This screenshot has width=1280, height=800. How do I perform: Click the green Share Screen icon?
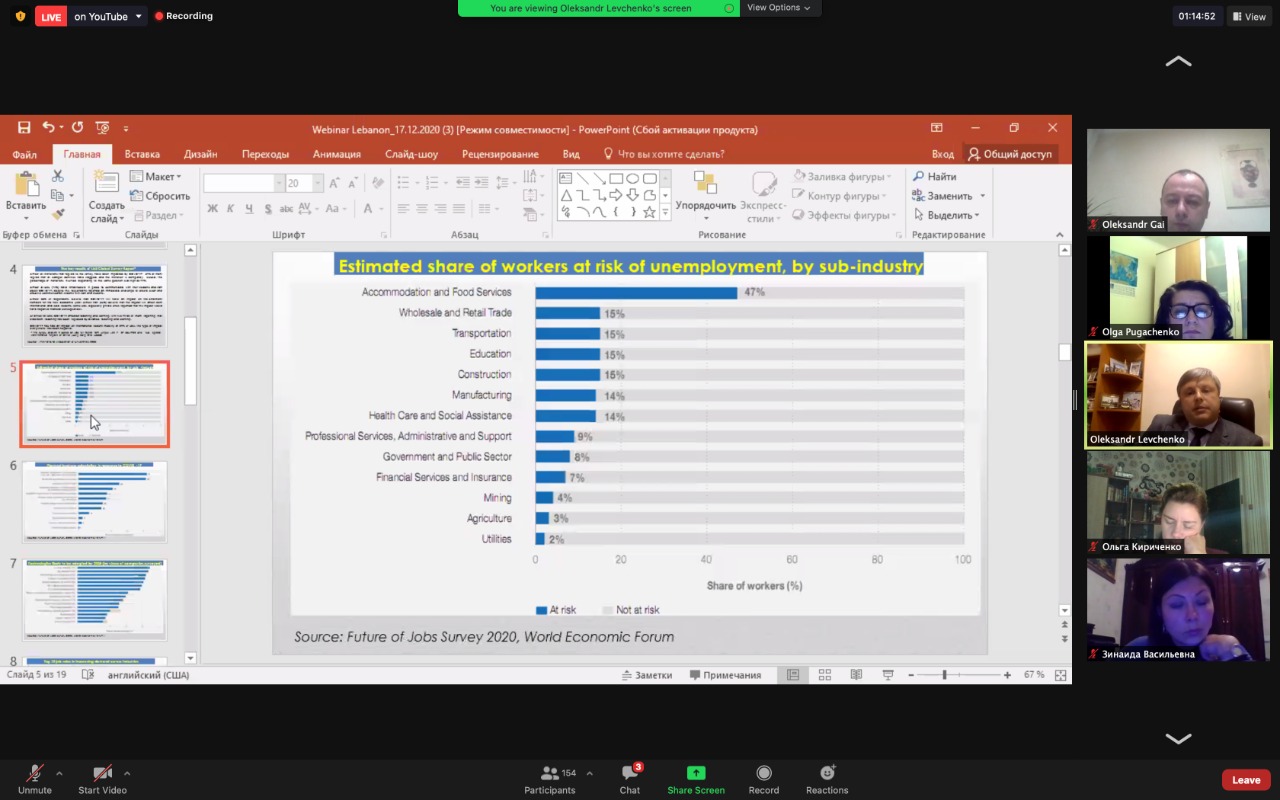696,773
